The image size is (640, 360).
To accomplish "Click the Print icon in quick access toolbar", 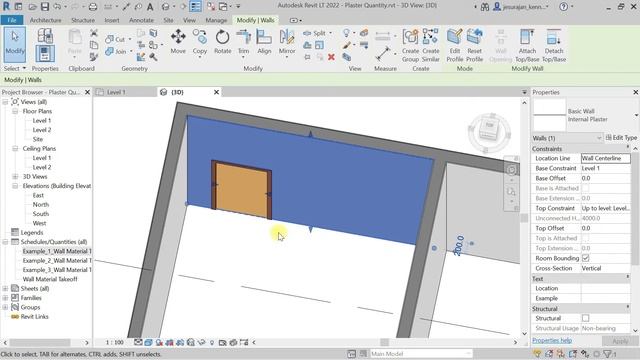I will (x=93, y=7).
